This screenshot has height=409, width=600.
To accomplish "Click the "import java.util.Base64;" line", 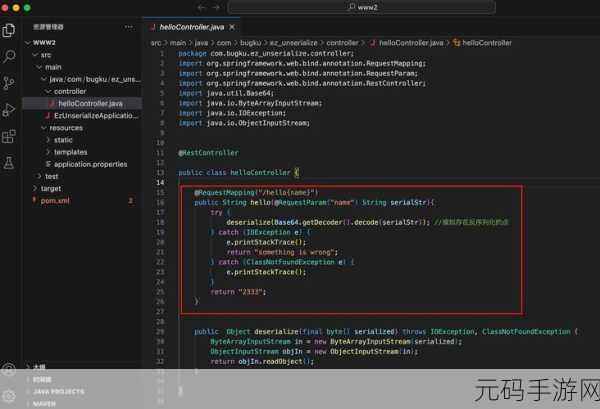I will coord(226,93).
